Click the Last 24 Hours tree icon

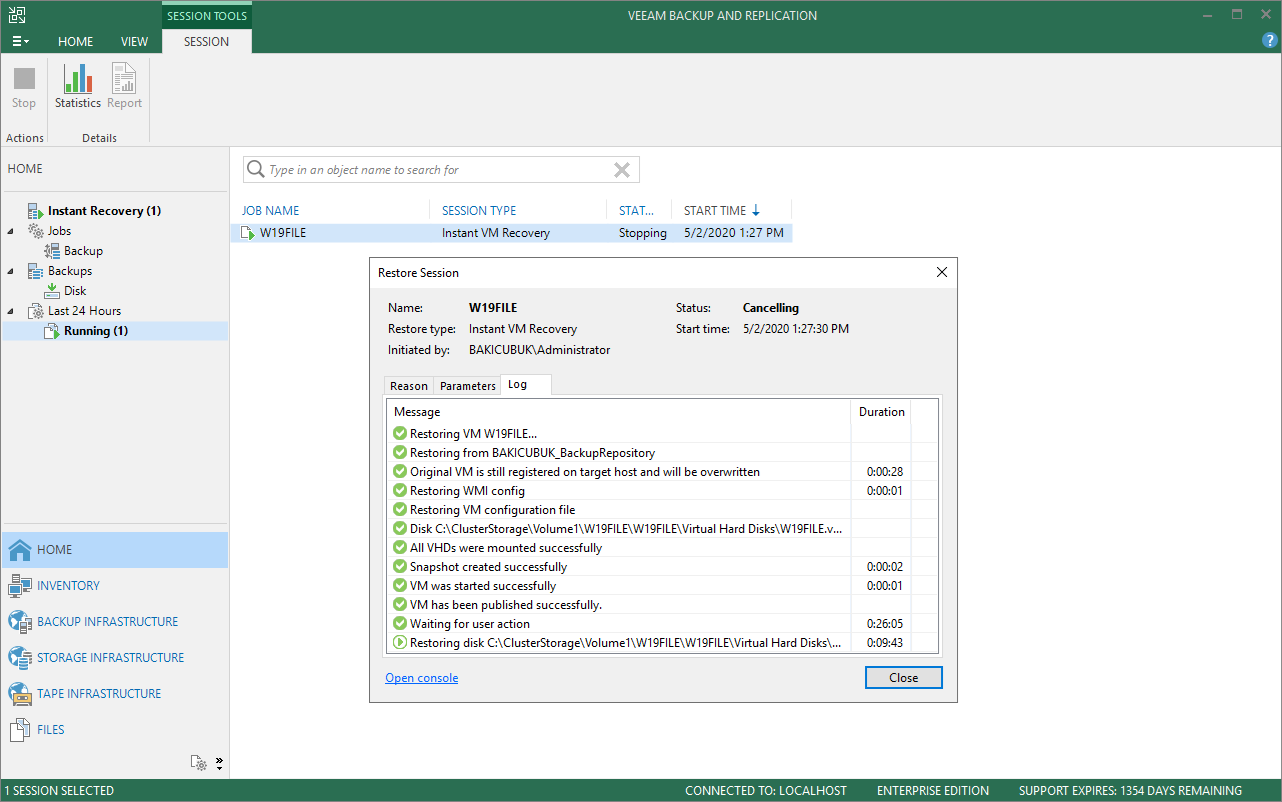(37, 311)
